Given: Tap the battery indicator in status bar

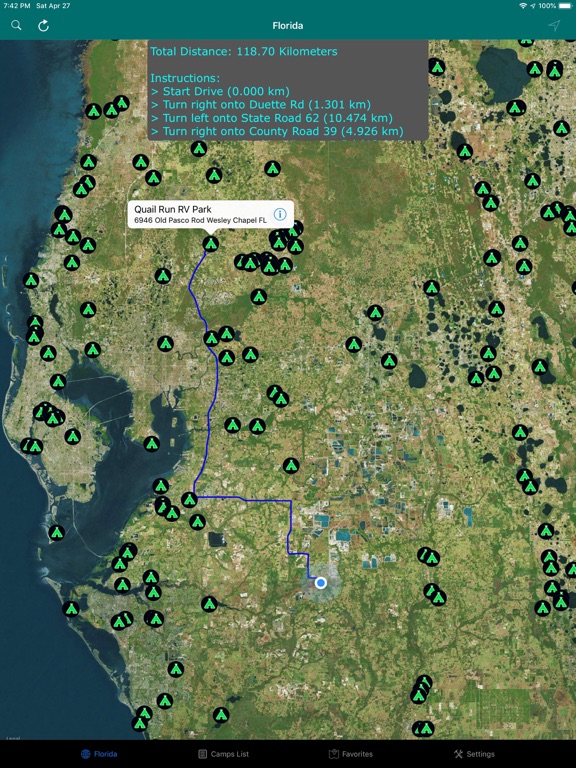Looking at the screenshot, I should click(x=564, y=6).
